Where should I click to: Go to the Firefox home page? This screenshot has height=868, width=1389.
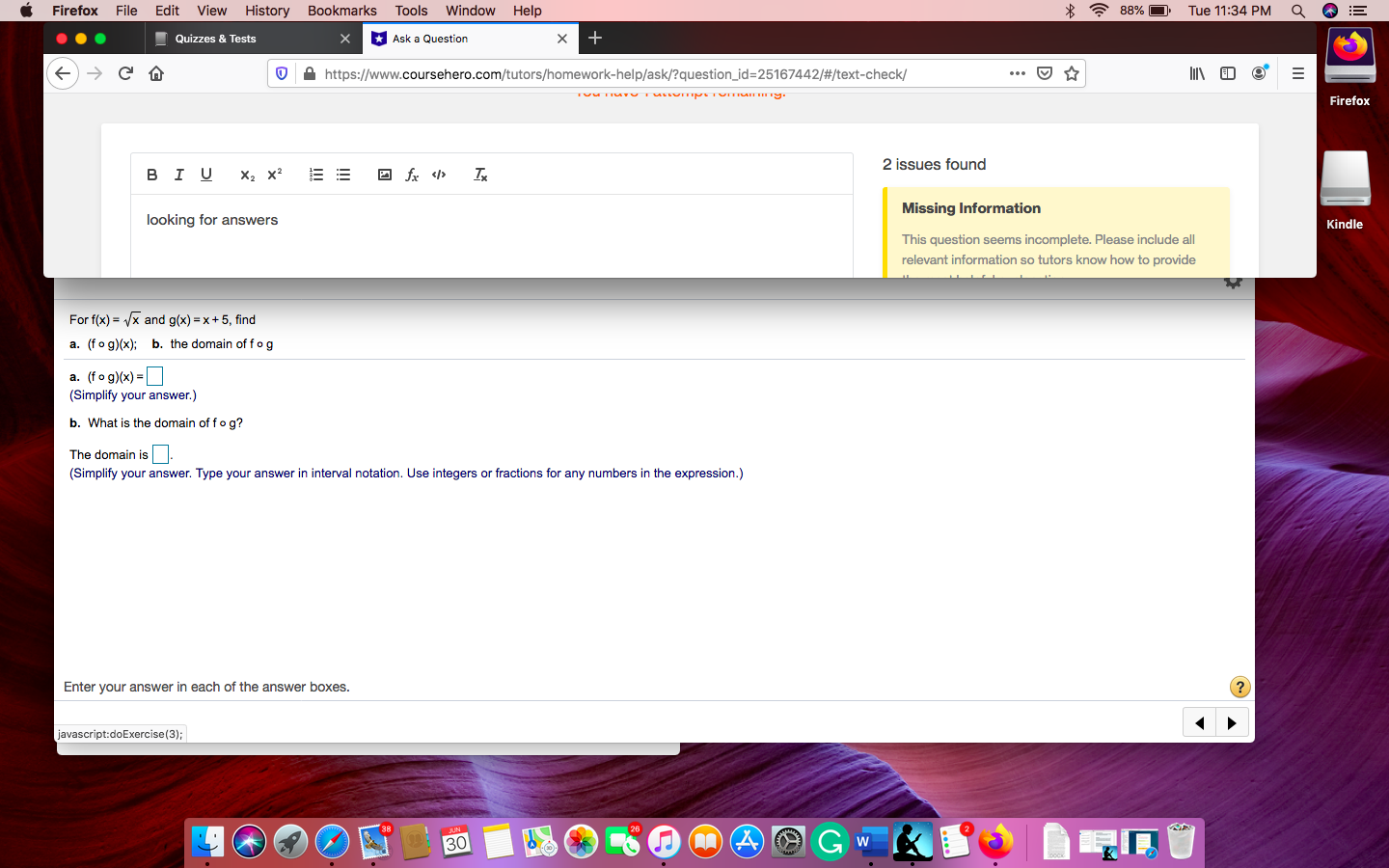tap(156, 73)
